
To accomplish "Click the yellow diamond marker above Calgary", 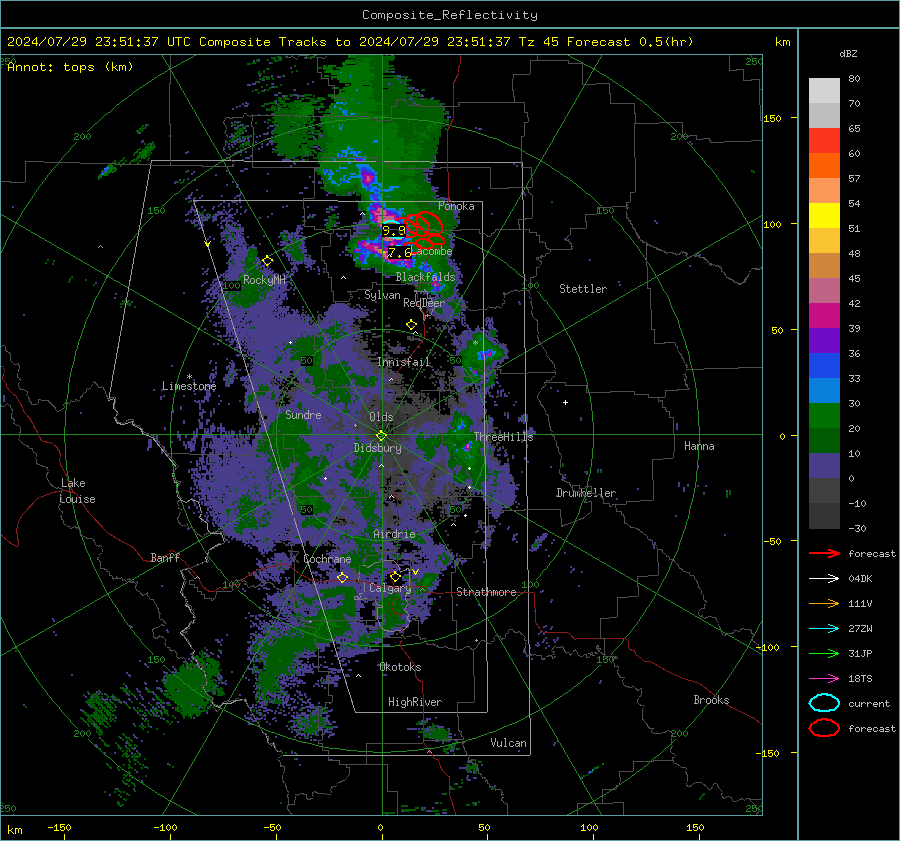I will click(x=395, y=576).
